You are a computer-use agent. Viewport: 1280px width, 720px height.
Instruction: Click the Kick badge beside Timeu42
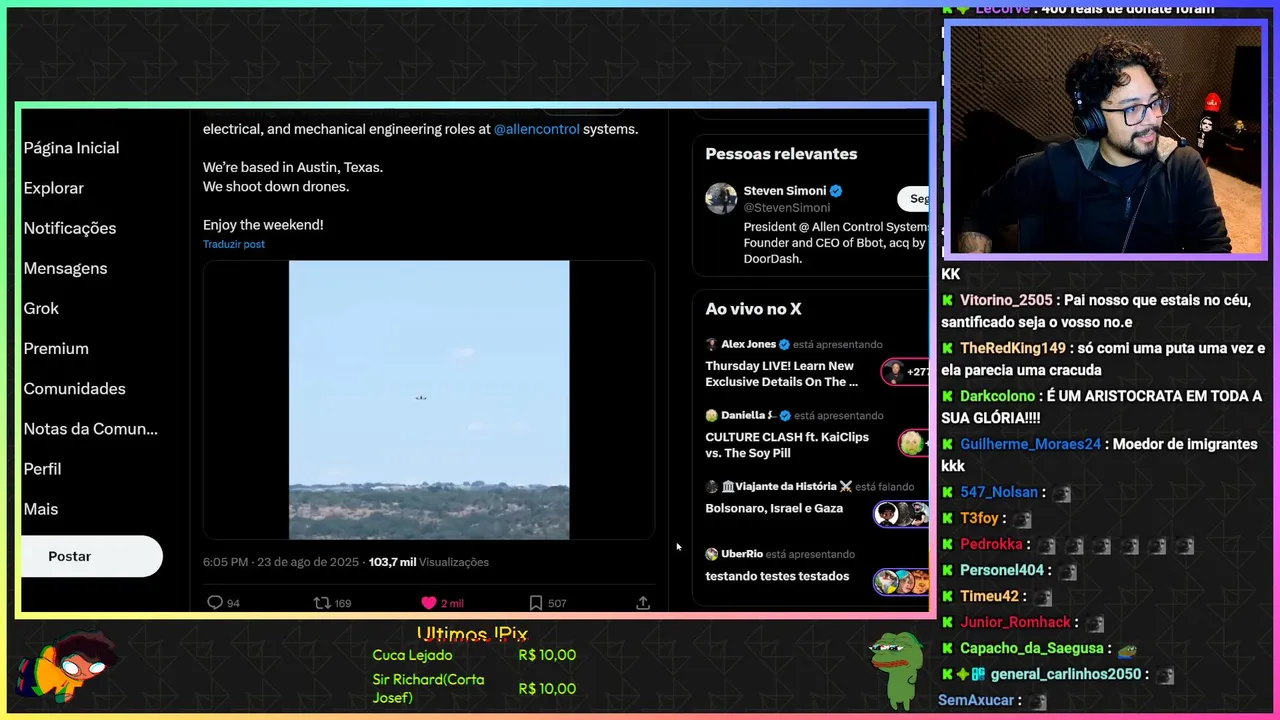pos(947,596)
